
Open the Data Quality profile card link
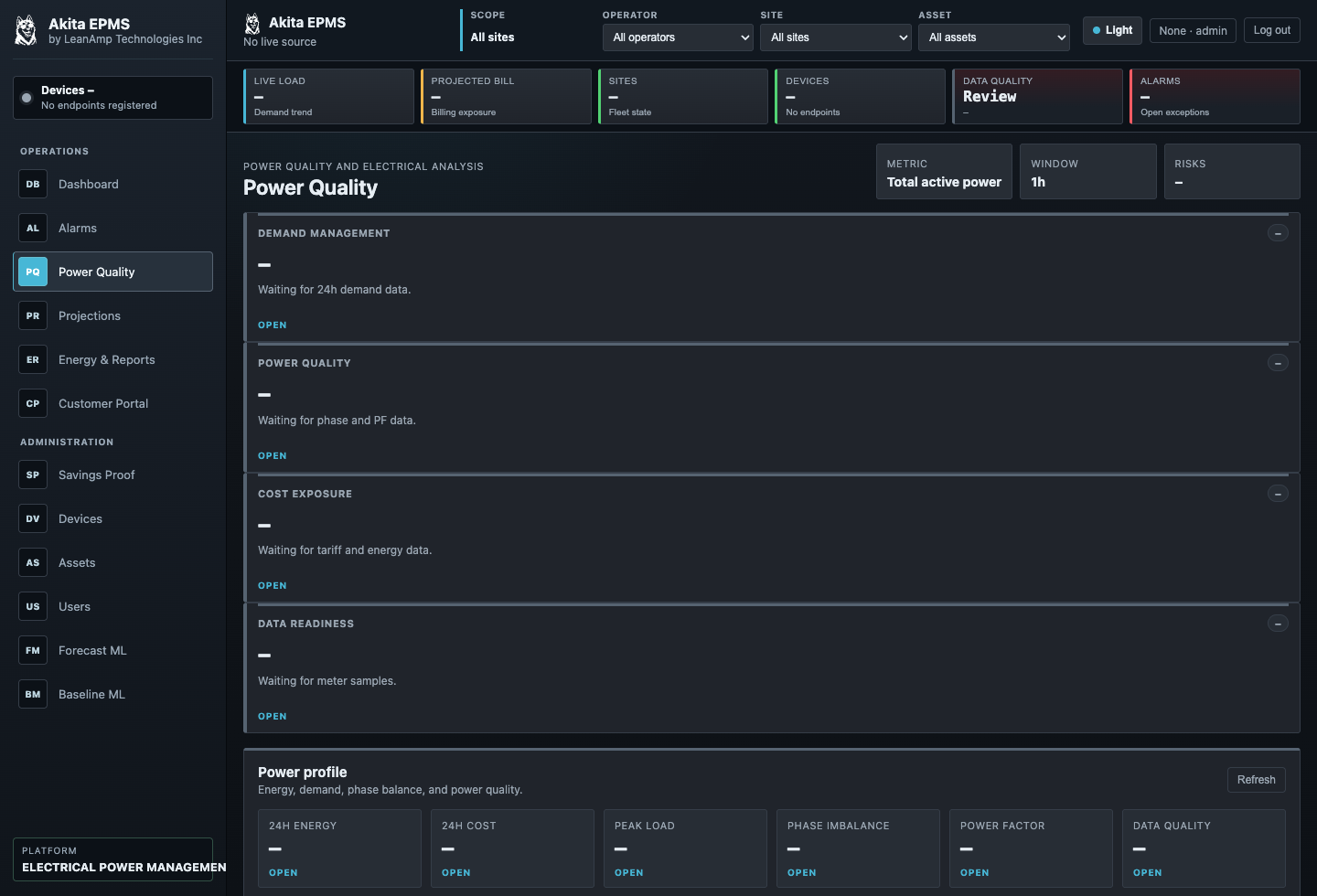pos(1148,873)
